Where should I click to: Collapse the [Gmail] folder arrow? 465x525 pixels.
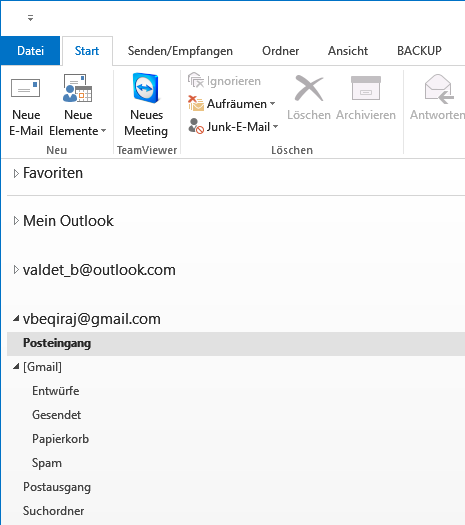pos(16,367)
